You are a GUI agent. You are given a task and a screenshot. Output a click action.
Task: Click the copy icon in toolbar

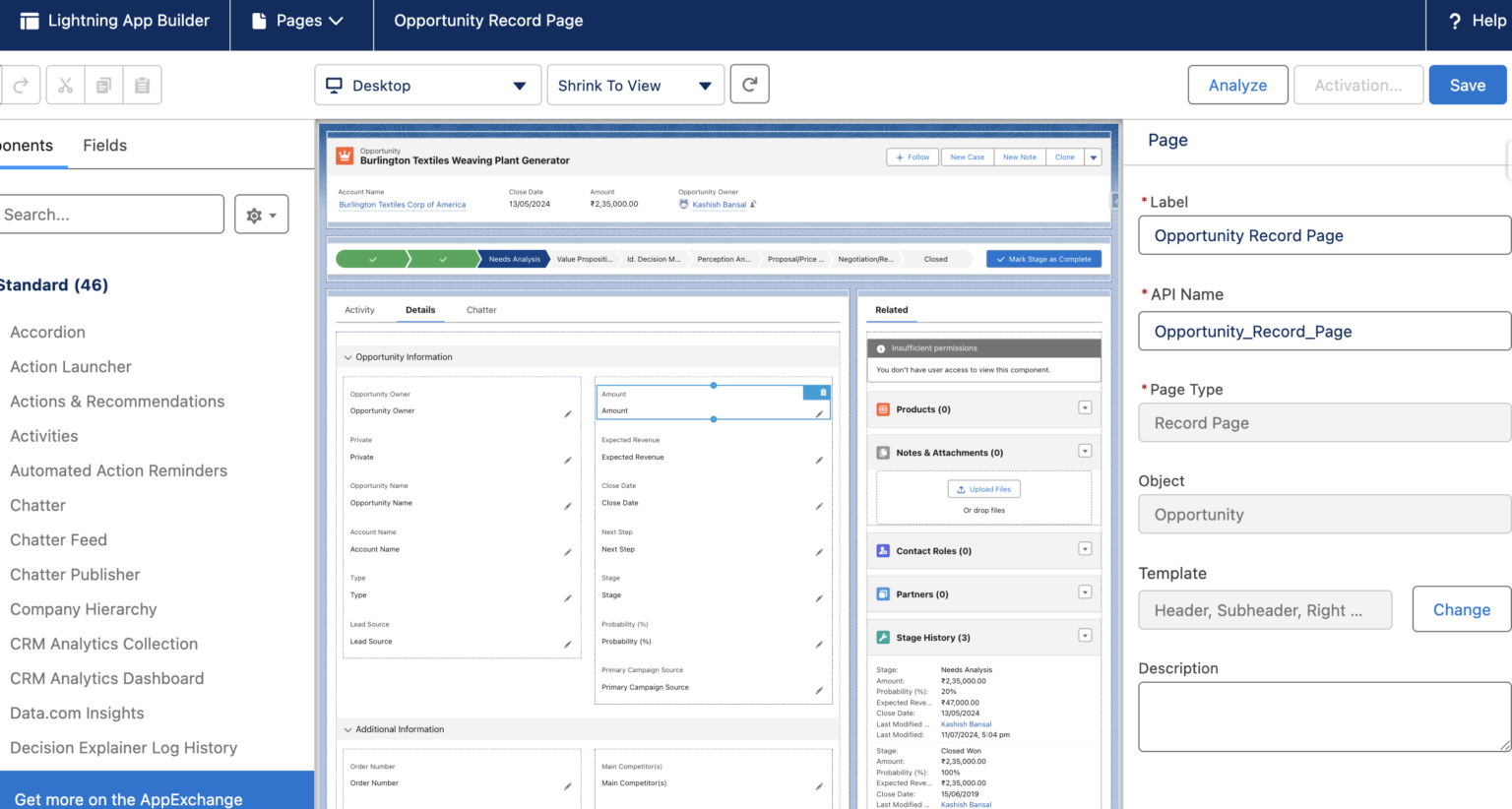(103, 86)
